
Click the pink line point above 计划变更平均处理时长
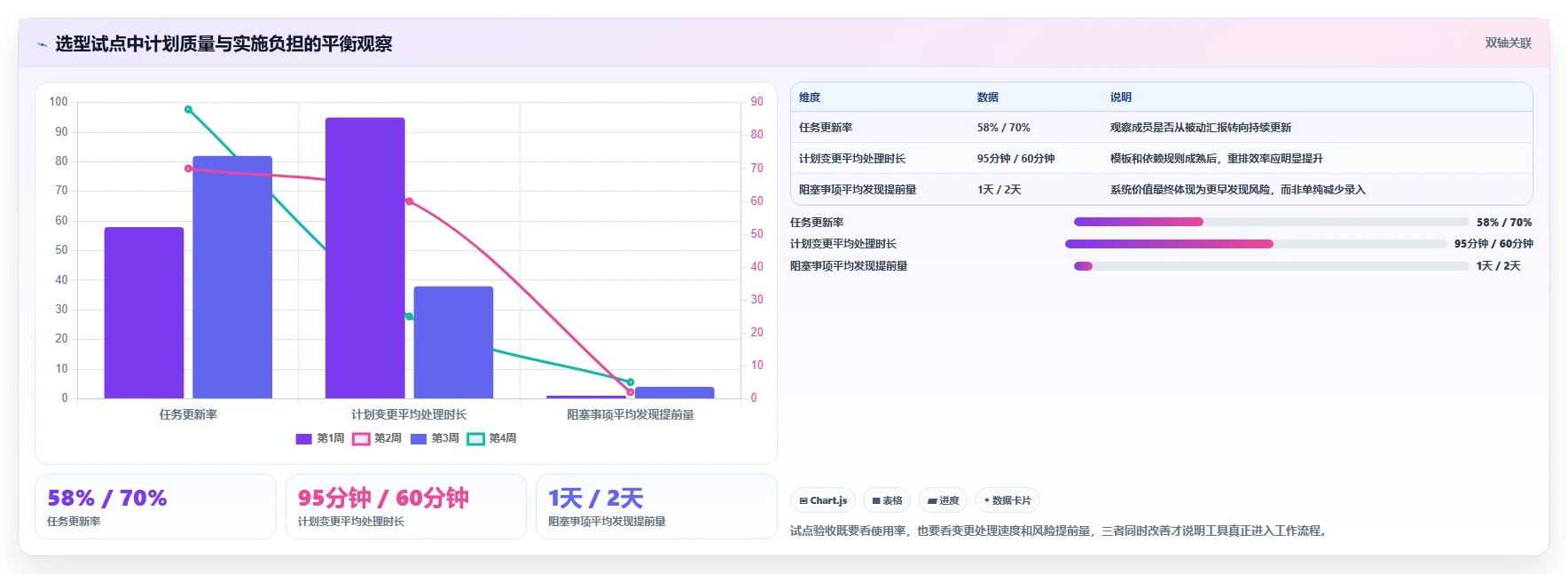pos(409,201)
